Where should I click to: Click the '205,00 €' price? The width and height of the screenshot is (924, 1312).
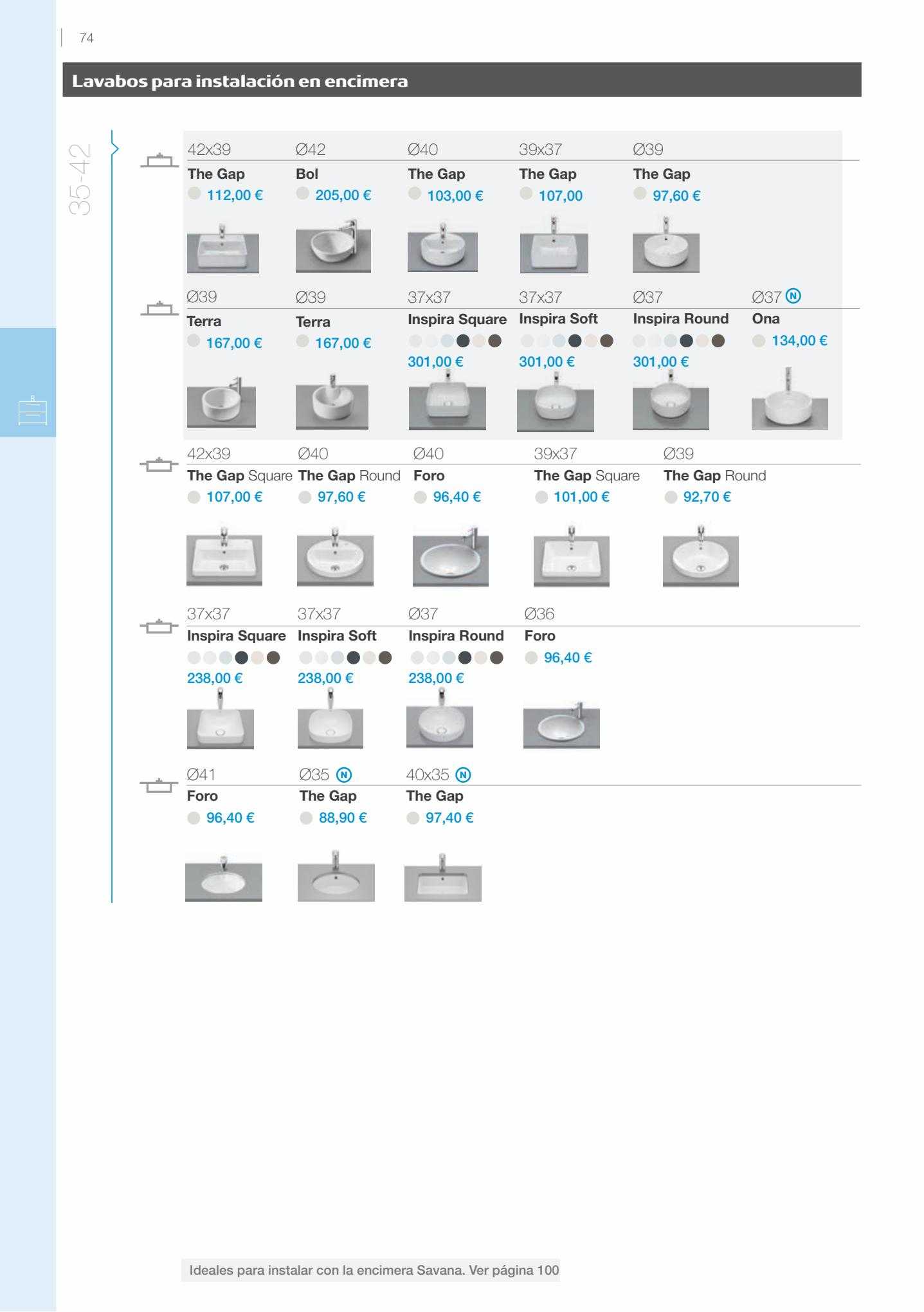pyautogui.click(x=343, y=195)
